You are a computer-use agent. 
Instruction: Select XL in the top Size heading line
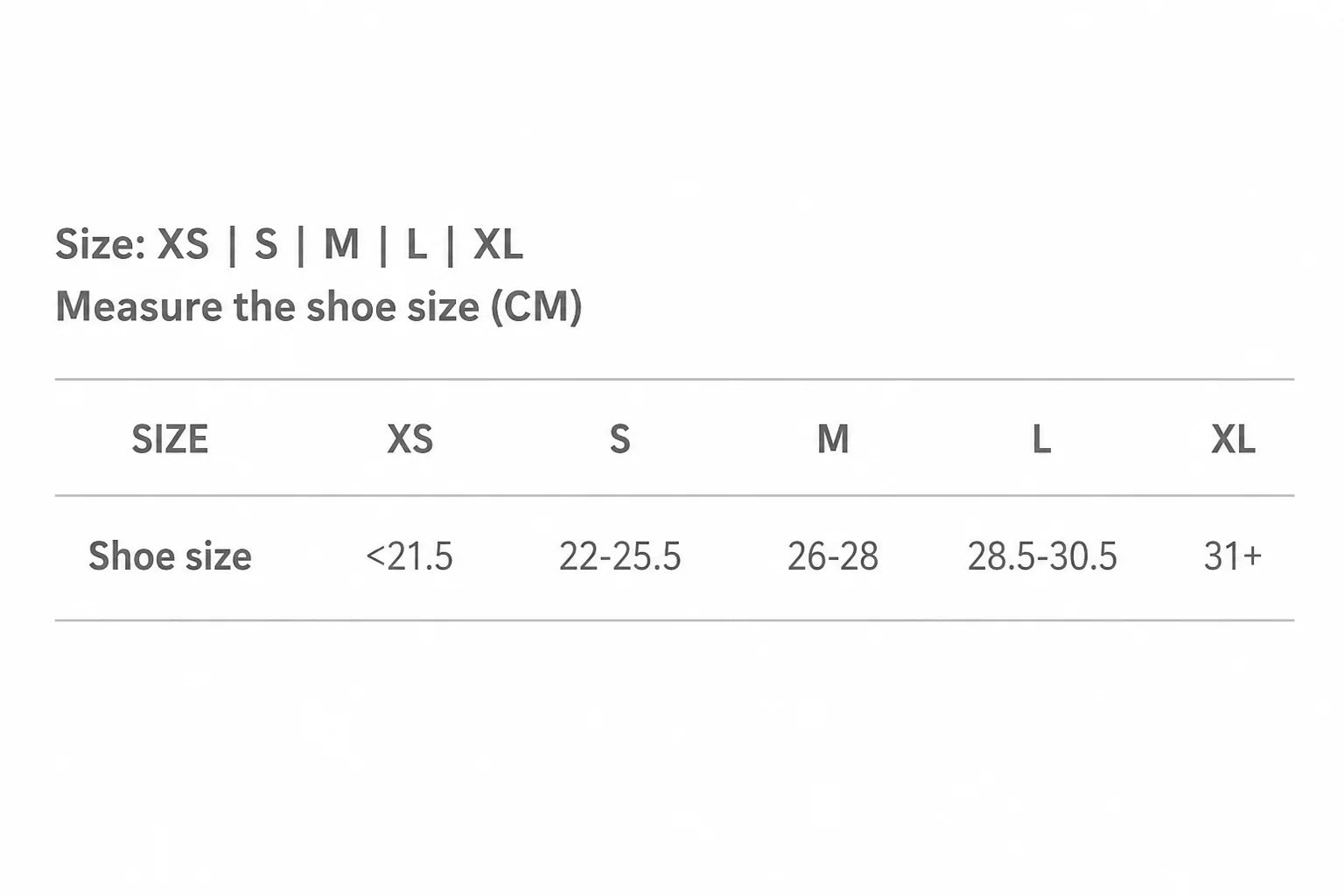(x=498, y=244)
